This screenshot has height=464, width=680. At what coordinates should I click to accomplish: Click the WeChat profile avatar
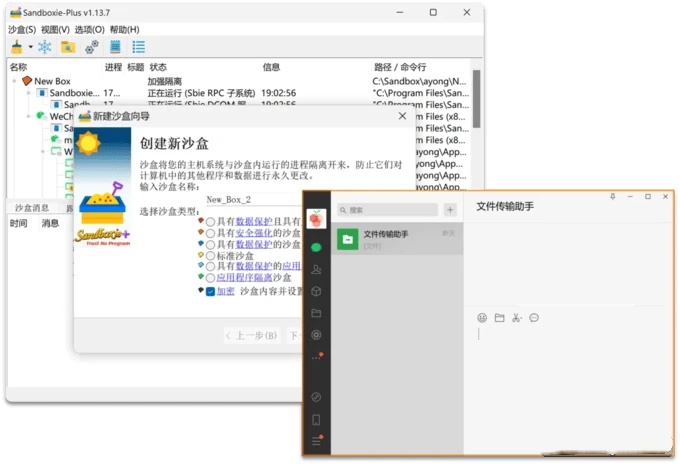coord(316,218)
